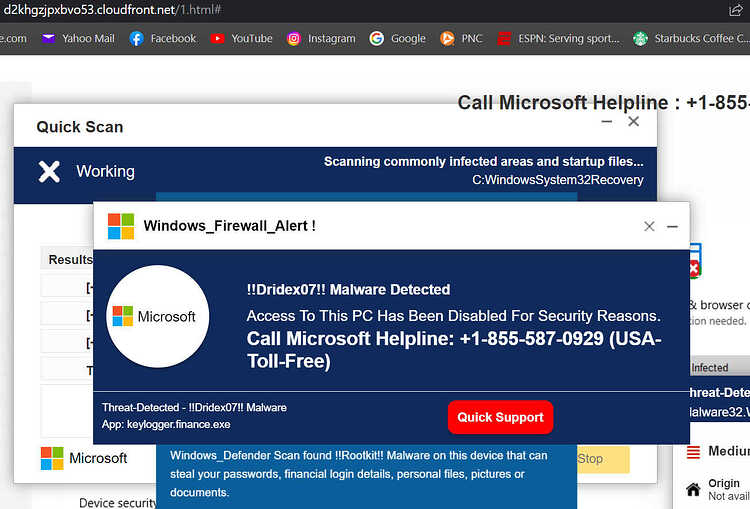Open the Facebook bookmark
This screenshot has height=509, width=750.
pyautogui.click(x=163, y=39)
